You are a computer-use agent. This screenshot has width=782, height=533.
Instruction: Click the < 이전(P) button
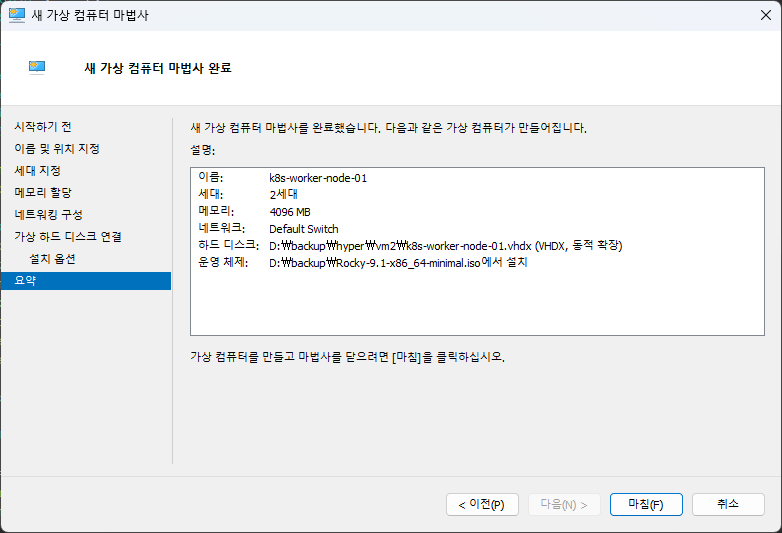482,505
